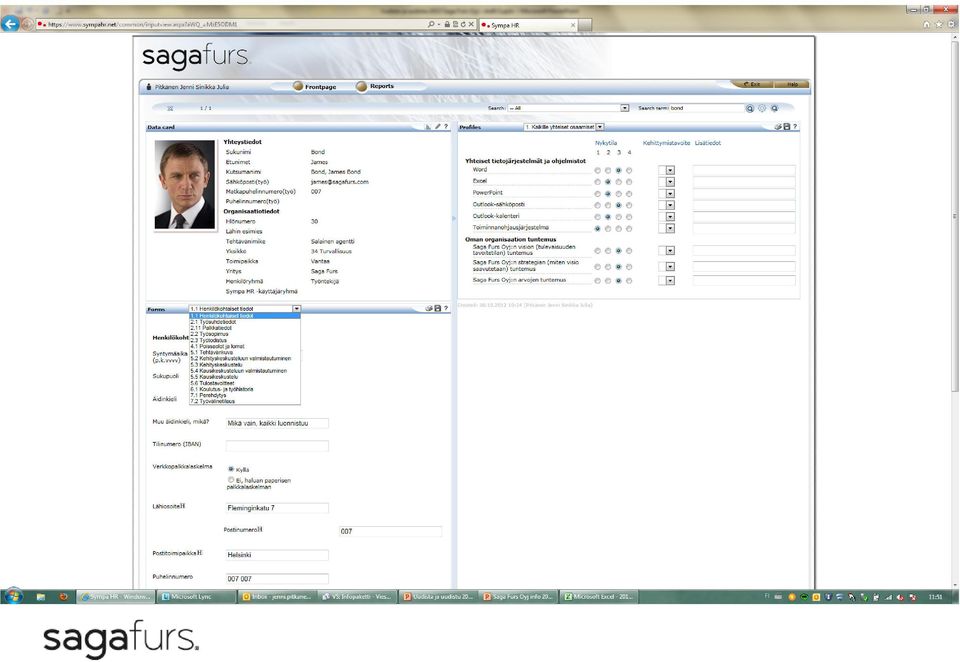960x662 pixels.
Task: Open the Inbox Outlook taskbar window
Action: (277, 596)
